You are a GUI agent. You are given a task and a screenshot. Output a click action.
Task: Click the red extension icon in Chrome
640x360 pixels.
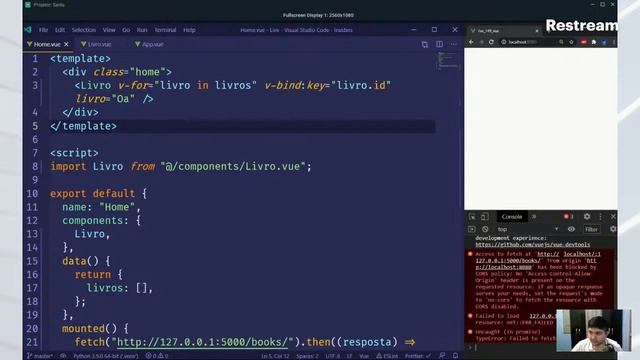[x=584, y=42]
